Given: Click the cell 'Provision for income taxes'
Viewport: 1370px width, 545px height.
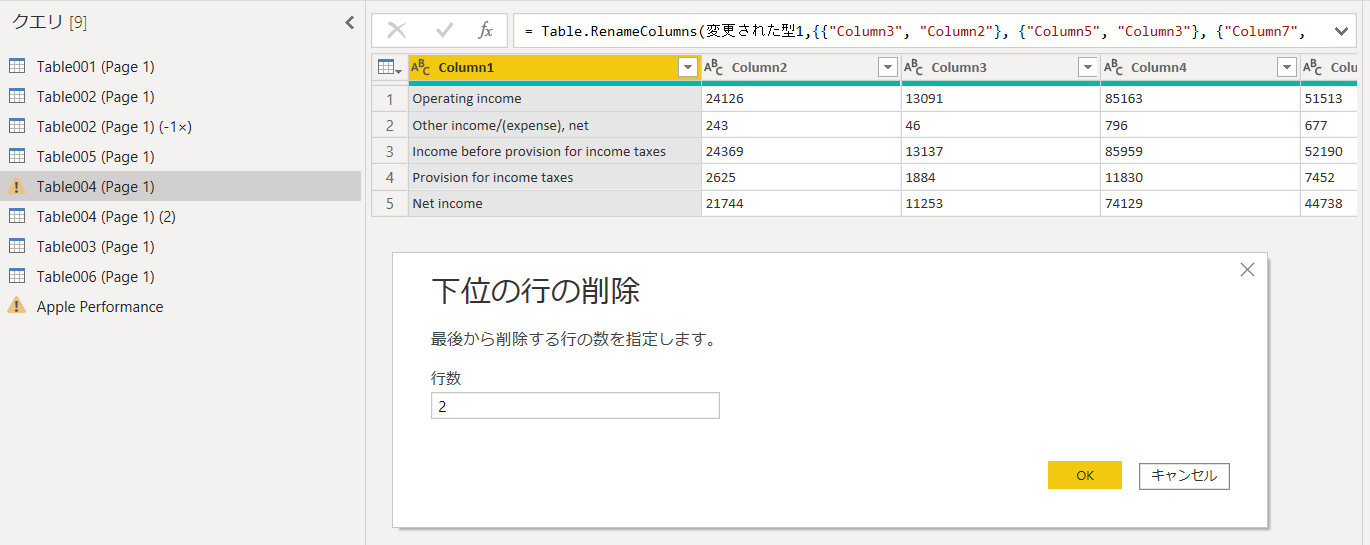Looking at the screenshot, I should [x=555, y=177].
